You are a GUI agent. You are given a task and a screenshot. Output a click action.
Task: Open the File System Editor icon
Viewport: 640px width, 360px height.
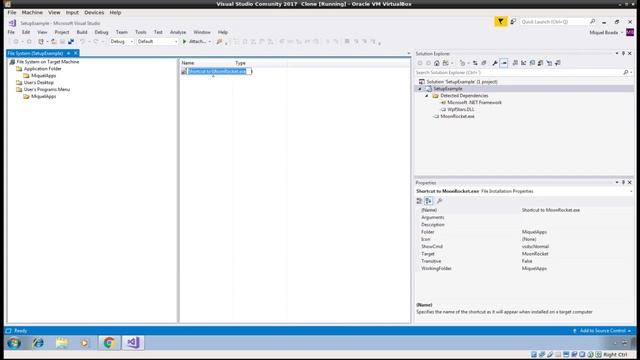click(515, 63)
